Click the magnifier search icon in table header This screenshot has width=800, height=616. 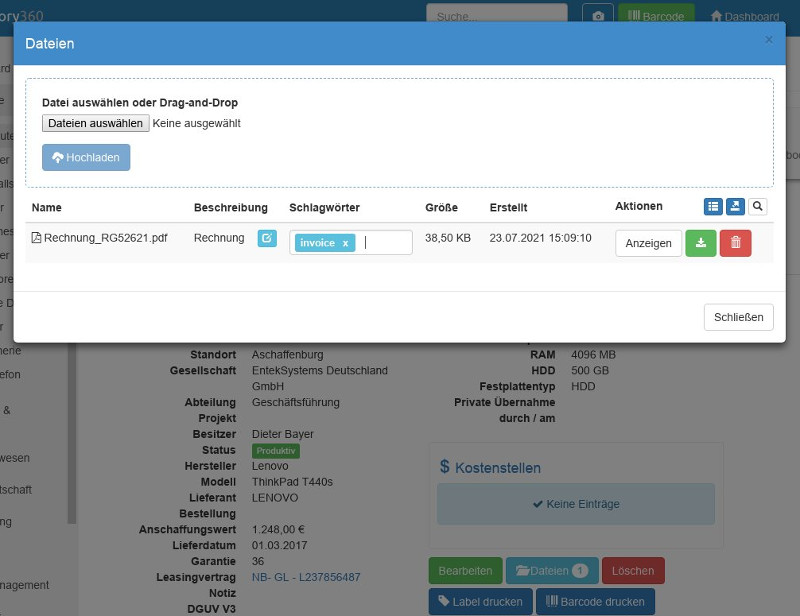[757, 206]
